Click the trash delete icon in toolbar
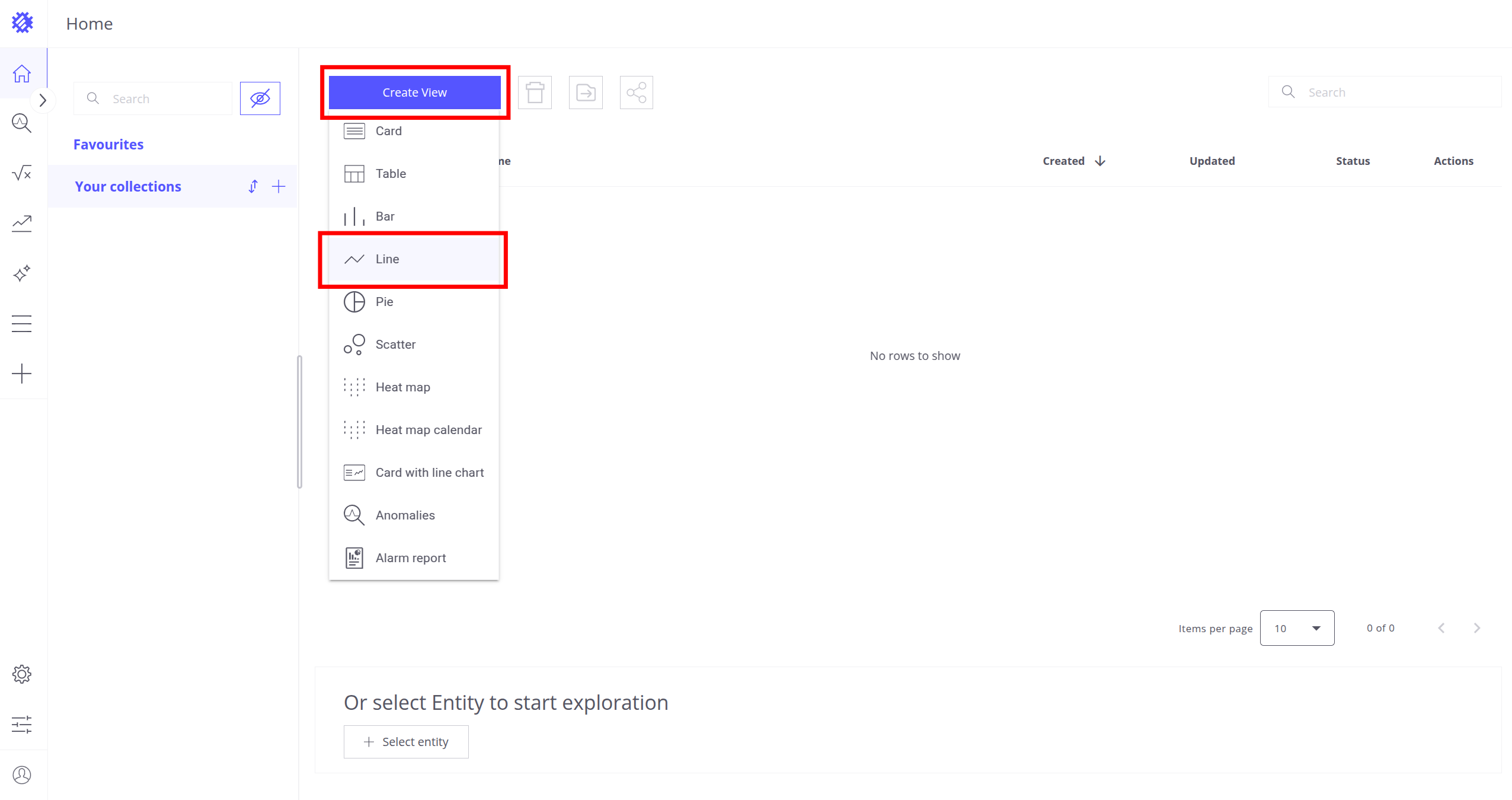The height and width of the screenshot is (800, 1512). 535,93
